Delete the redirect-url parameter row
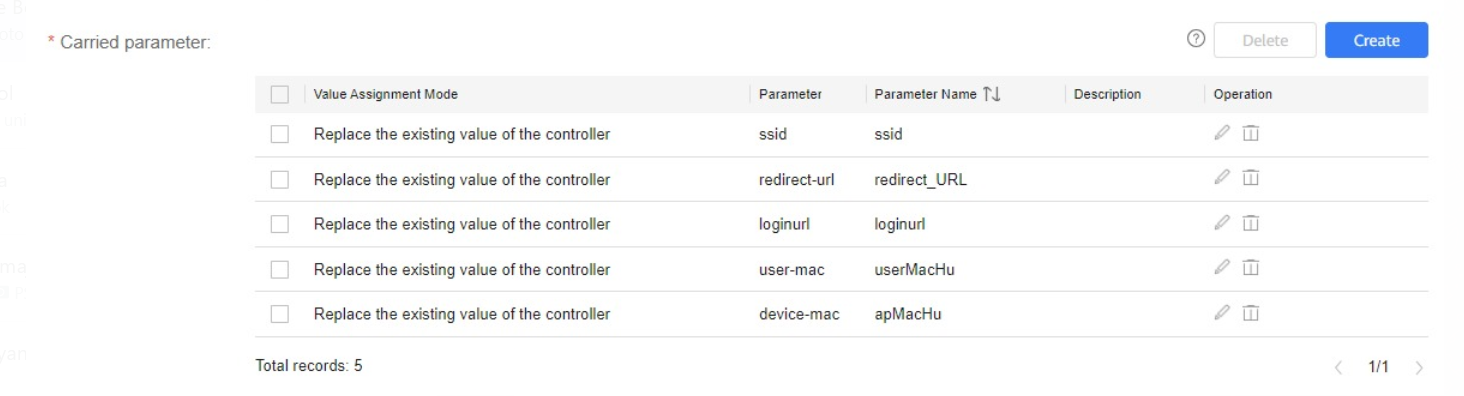1464x396 pixels. coord(1250,178)
